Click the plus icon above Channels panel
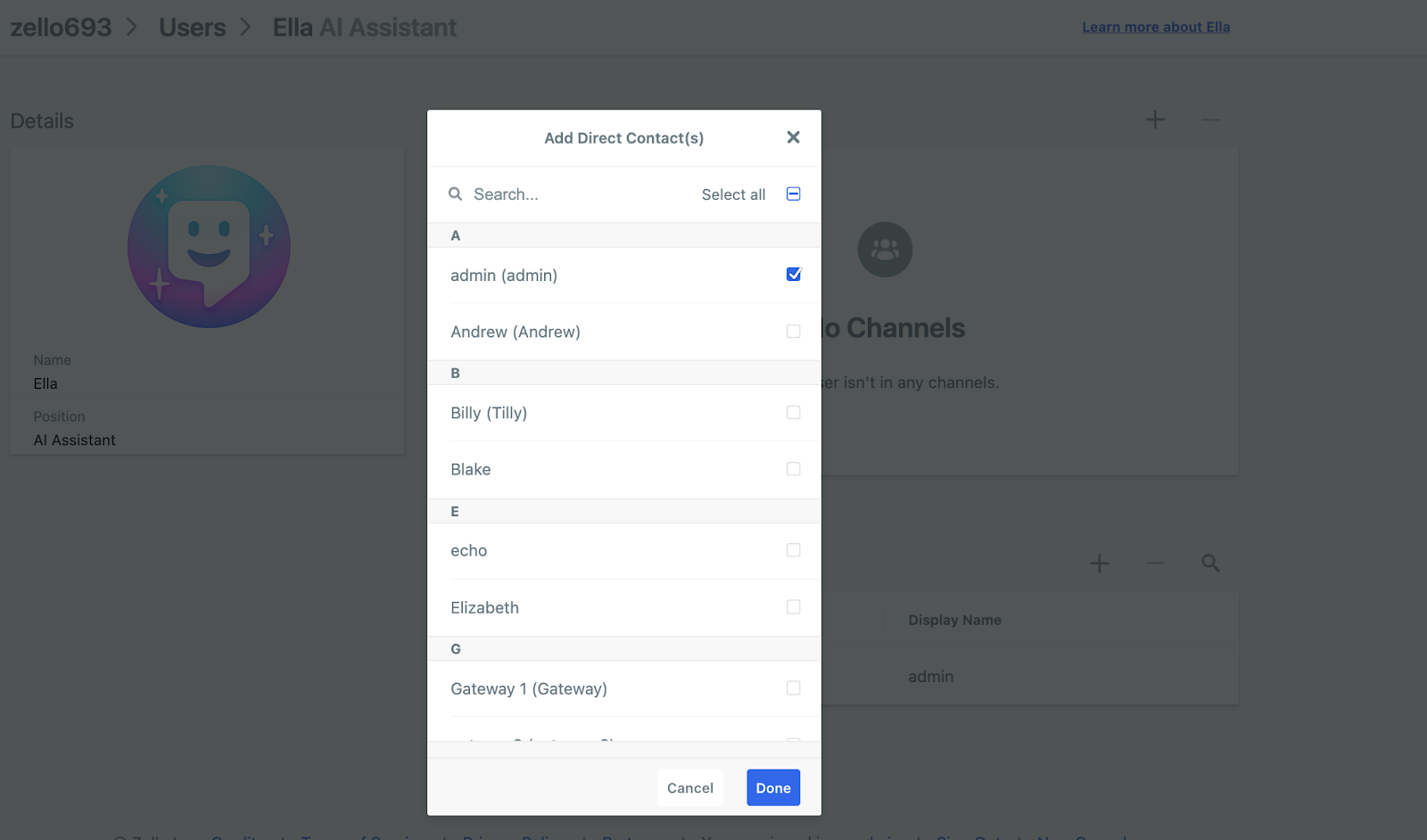Image resolution: width=1427 pixels, height=840 pixels. tap(1155, 119)
